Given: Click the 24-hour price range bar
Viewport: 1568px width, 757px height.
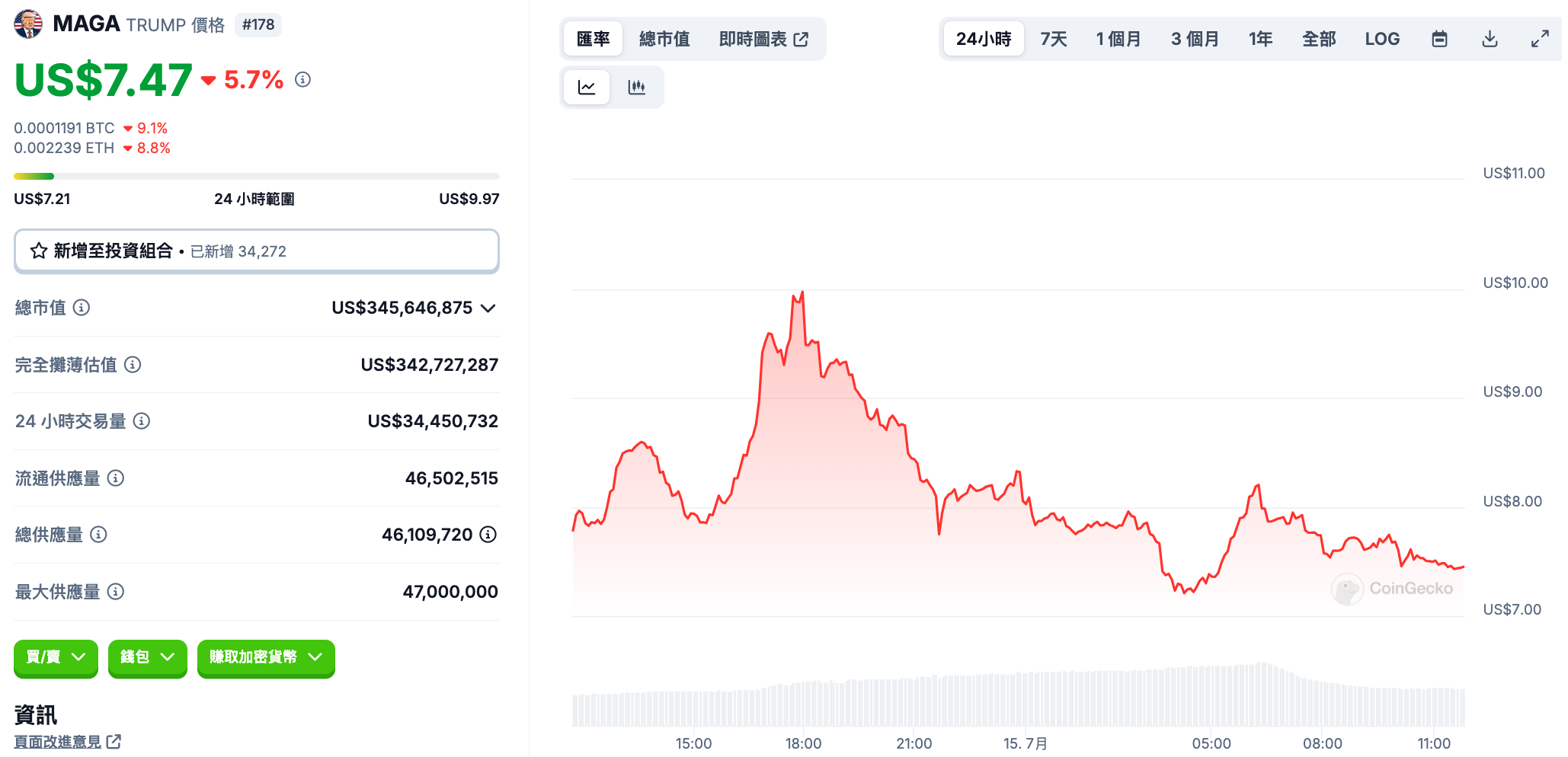Looking at the screenshot, I should (257, 176).
